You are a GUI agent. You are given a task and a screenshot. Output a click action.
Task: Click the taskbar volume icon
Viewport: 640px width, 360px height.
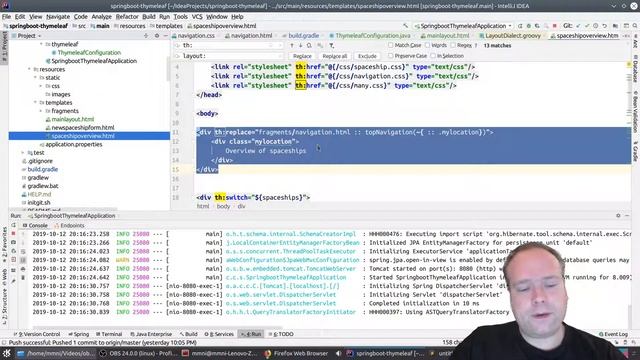(338, 353)
